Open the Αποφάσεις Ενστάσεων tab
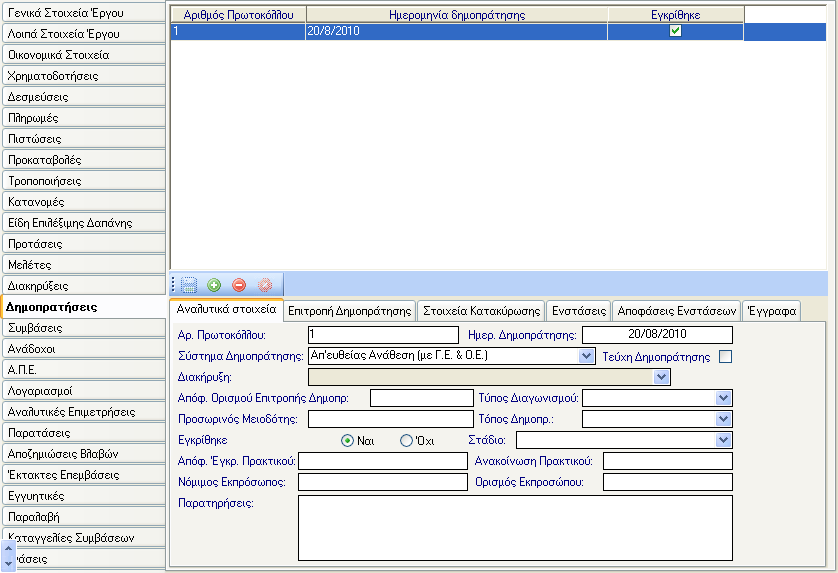838x573 pixels. [677, 311]
